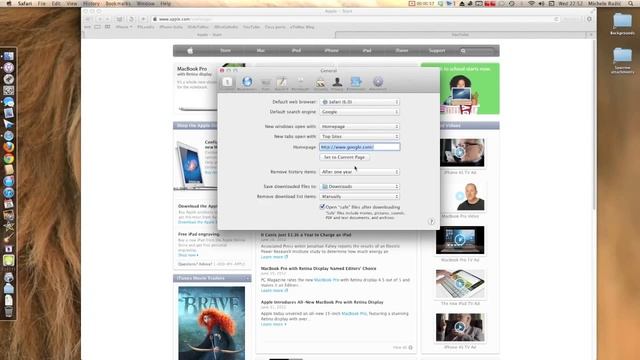Click the menu bar clock Wed 22:52
Viewport: 640px width, 360px height.
571,3
